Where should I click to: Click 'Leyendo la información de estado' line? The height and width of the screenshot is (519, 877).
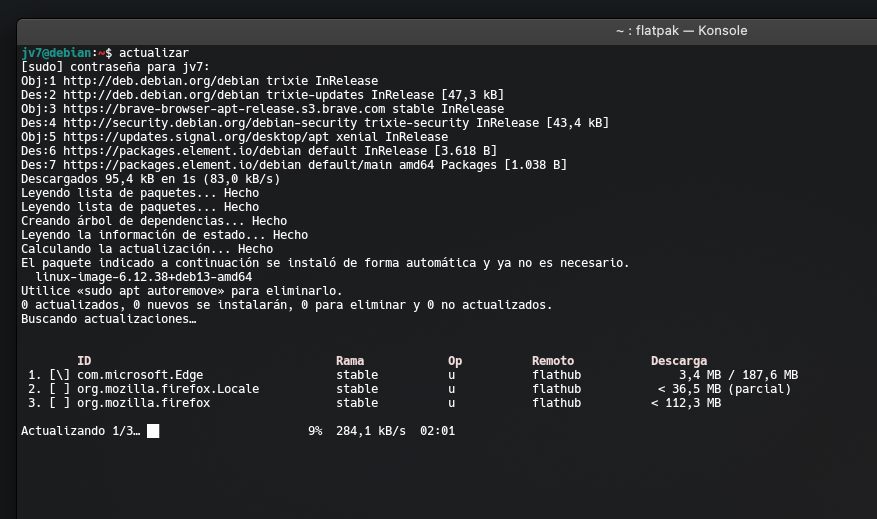tap(164, 235)
